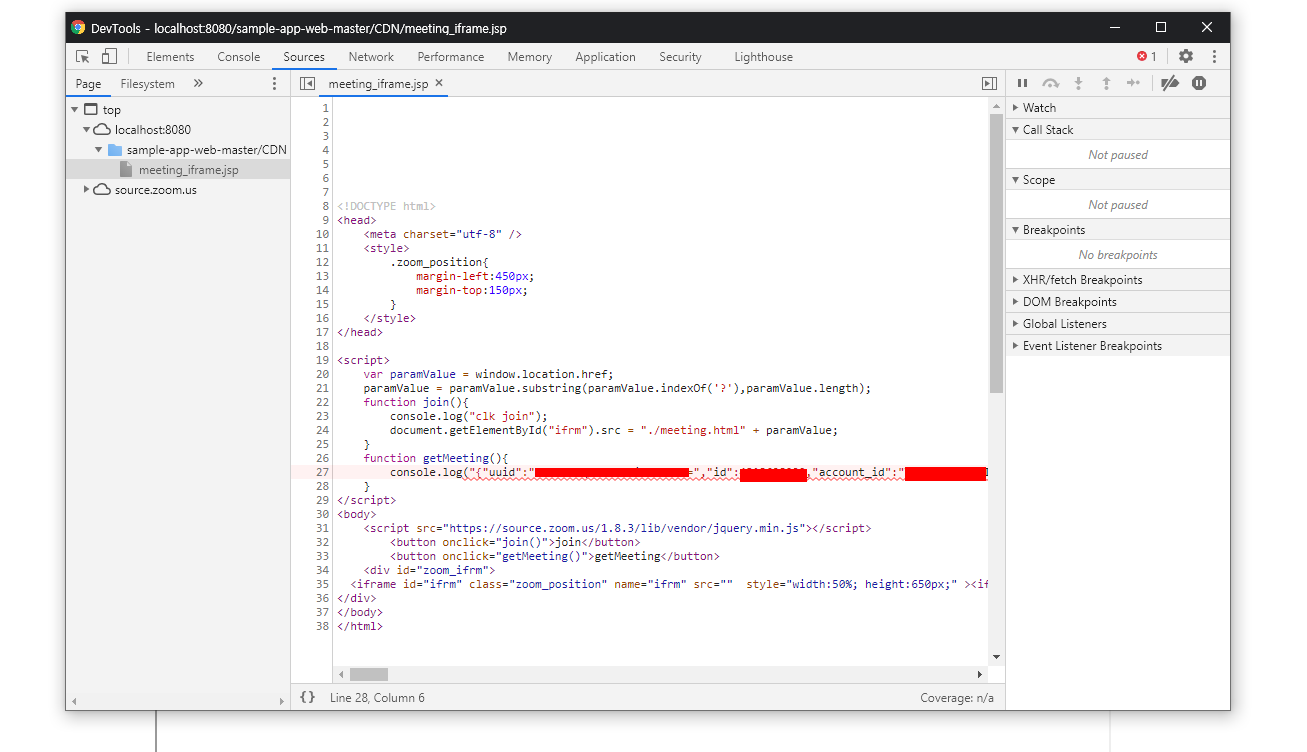Show more navigator tabs chevron

[198, 84]
